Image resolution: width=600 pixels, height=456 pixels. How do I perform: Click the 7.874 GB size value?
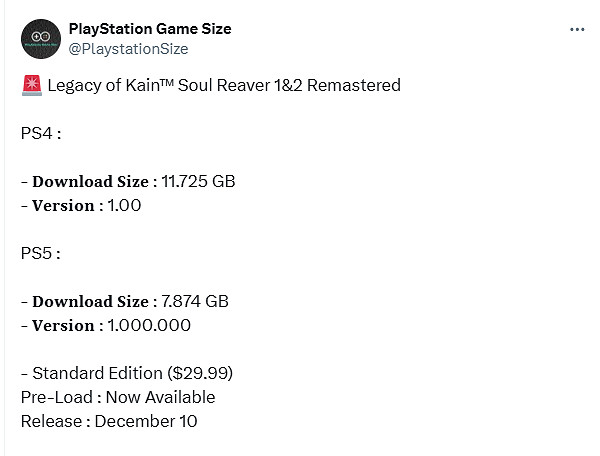click(194, 301)
